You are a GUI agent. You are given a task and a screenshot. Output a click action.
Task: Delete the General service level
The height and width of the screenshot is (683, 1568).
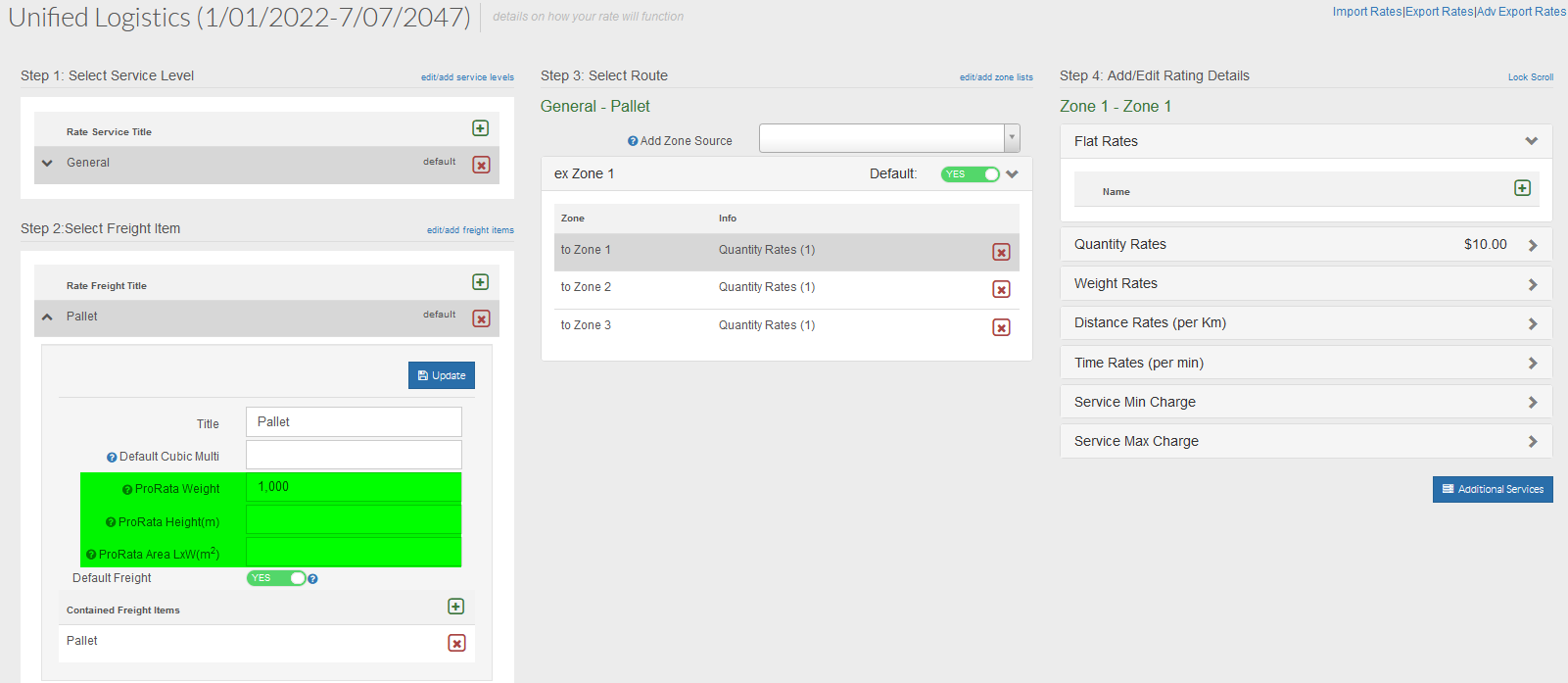481,165
